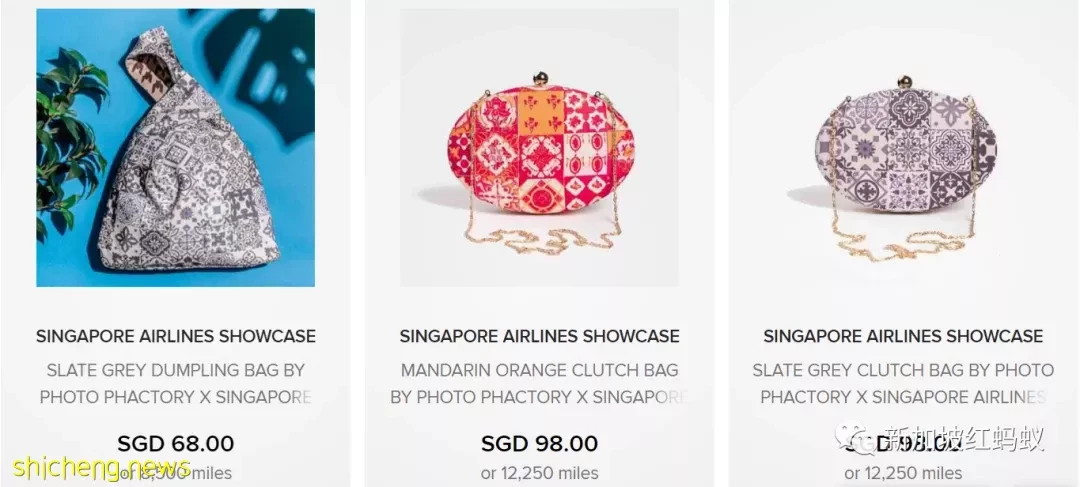Click the green plant in the dumpling bag photo
1080x487 pixels.
click(69, 138)
